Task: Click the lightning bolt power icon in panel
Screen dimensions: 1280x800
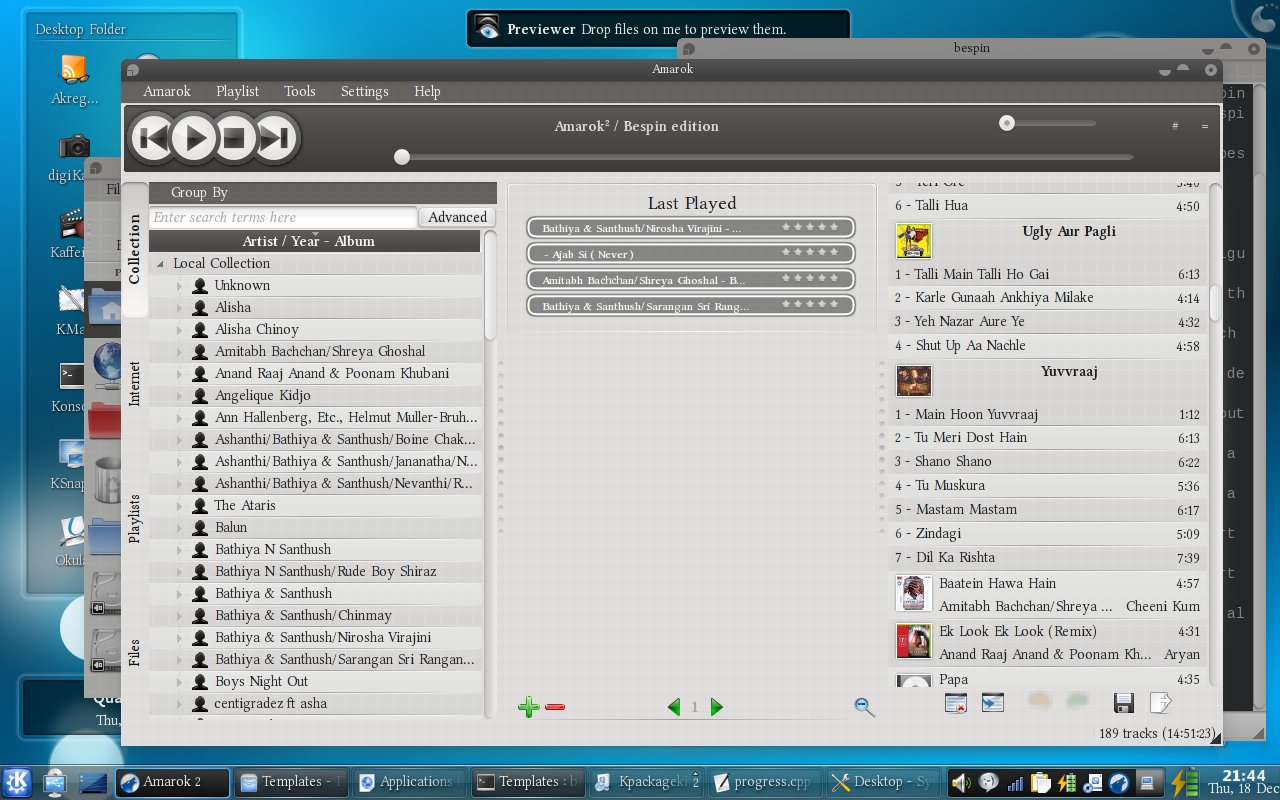Action: 1185,781
